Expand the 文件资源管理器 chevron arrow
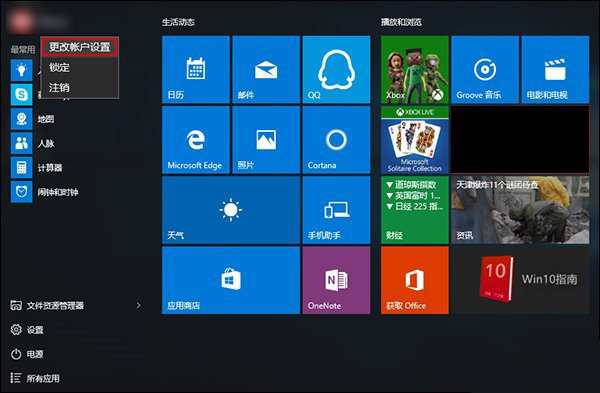The width and height of the screenshot is (600, 393). (139, 305)
